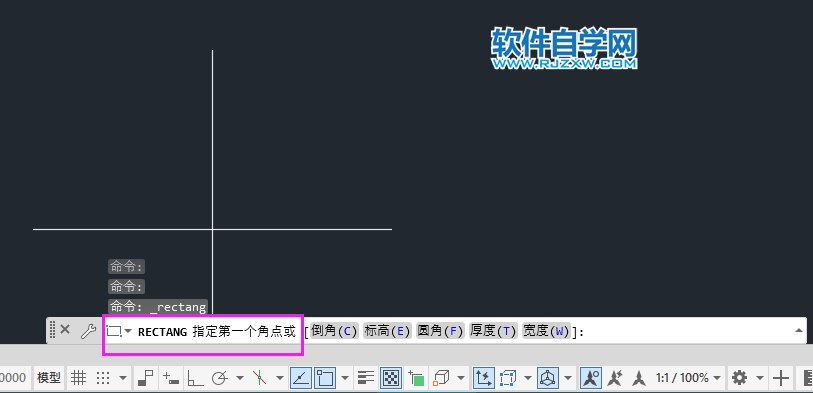813x393 pixels.
Task: Open isometric drafting plane dropdown
Action: 279,378
